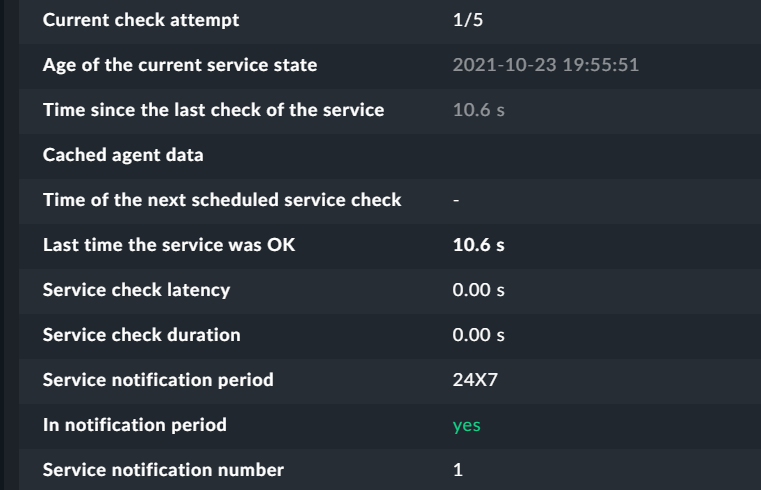This screenshot has width=761, height=490.
Task: Select "Age of the current service state" label
Action: (x=180, y=65)
